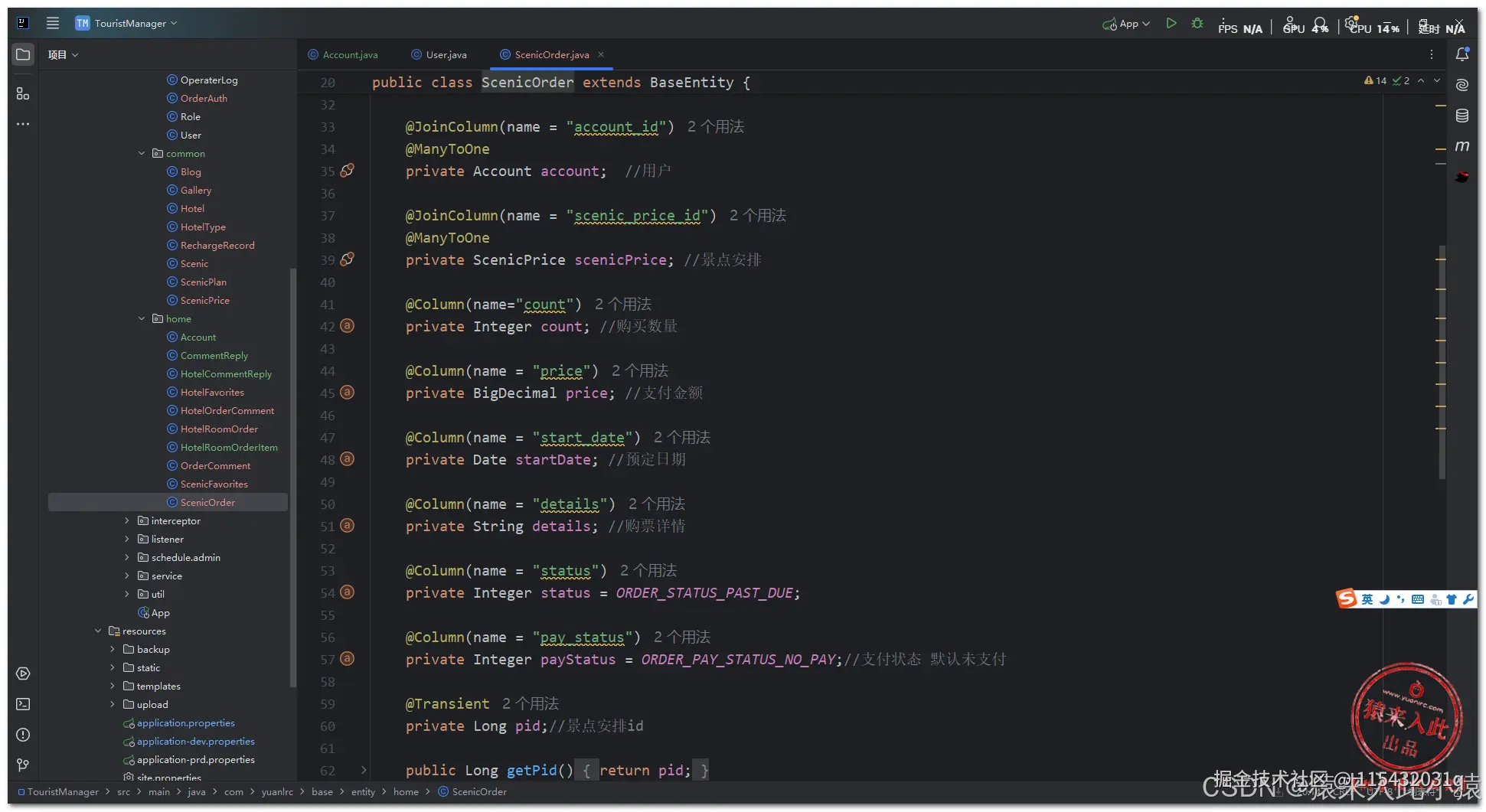Open the Services tool window icon

tap(23, 673)
